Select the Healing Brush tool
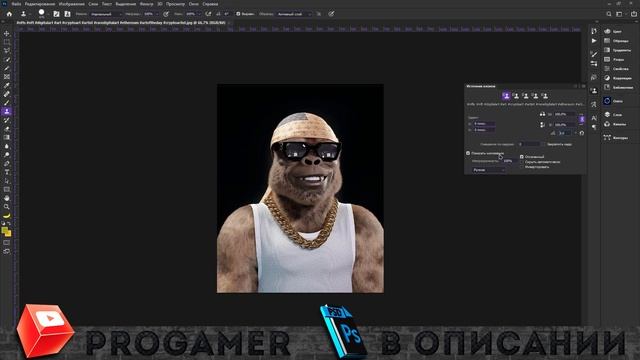640x360 pixels. coord(7,94)
